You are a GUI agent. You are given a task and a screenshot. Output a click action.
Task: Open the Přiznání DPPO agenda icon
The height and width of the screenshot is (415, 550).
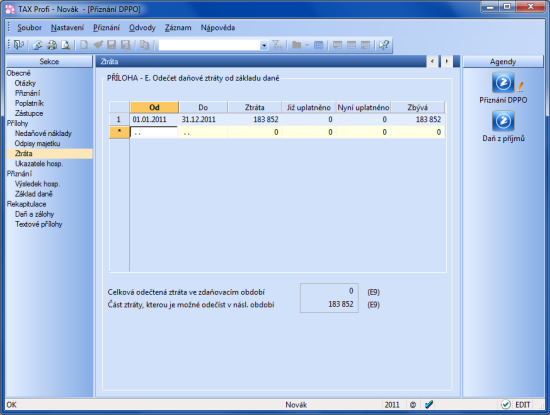503,83
